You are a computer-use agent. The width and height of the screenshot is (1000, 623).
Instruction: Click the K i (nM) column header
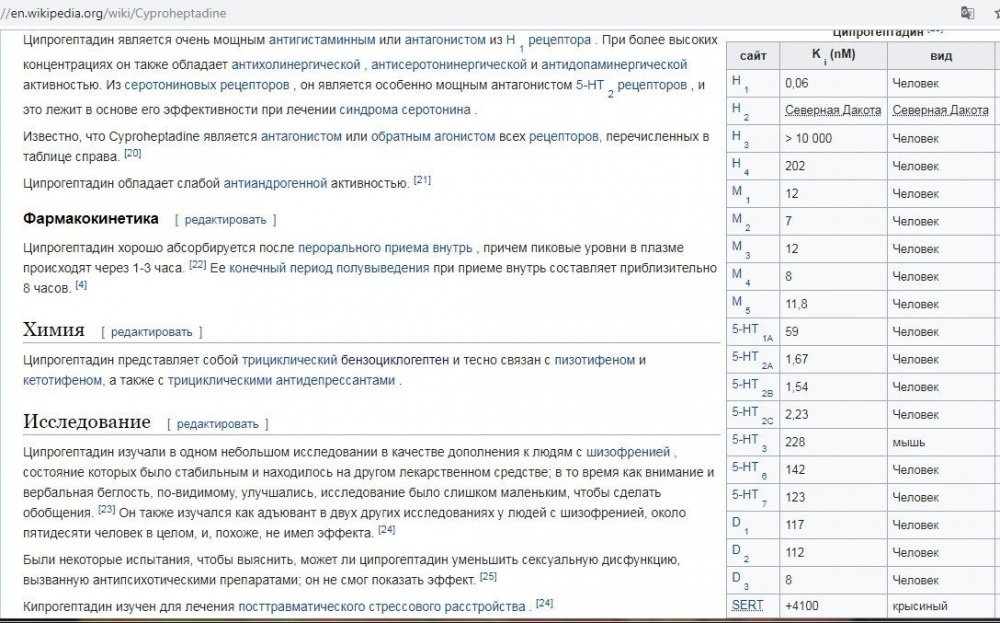833,55
